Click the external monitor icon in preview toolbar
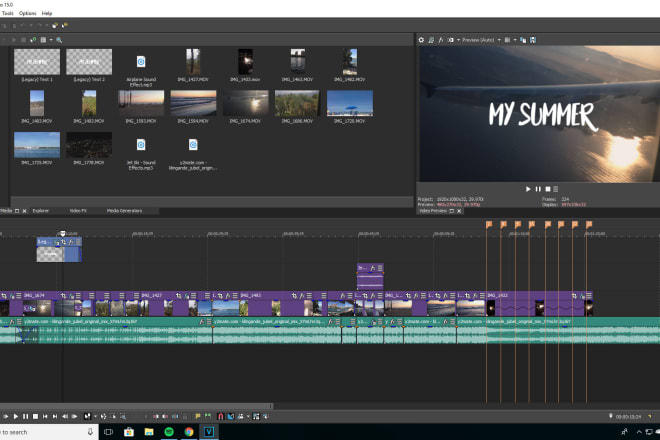The width and height of the screenshot is (660, 440). pos(431,40)
